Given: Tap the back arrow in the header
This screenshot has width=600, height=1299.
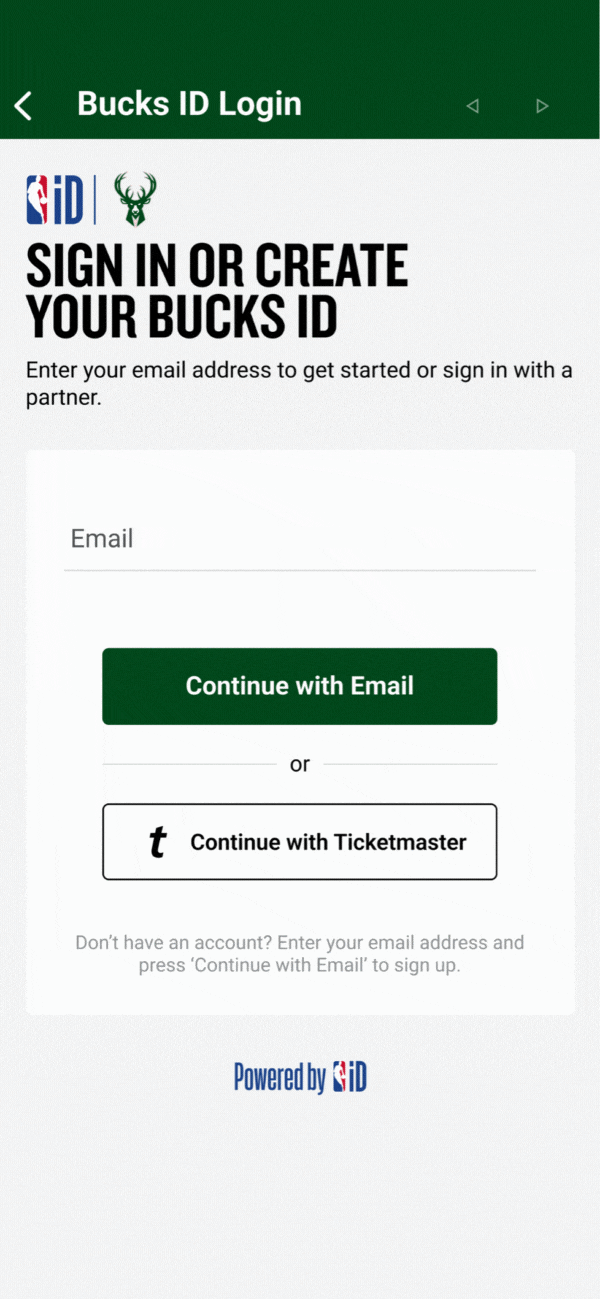Looking at the screenshot, I should [x=22, y=104].
